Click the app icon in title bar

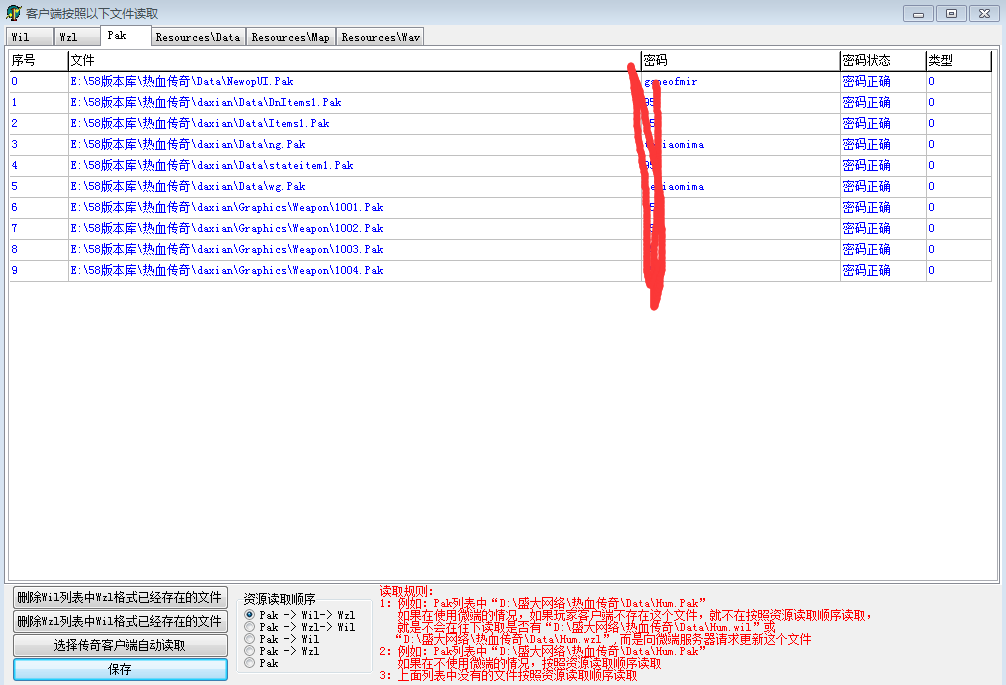(x=13, y=13)
